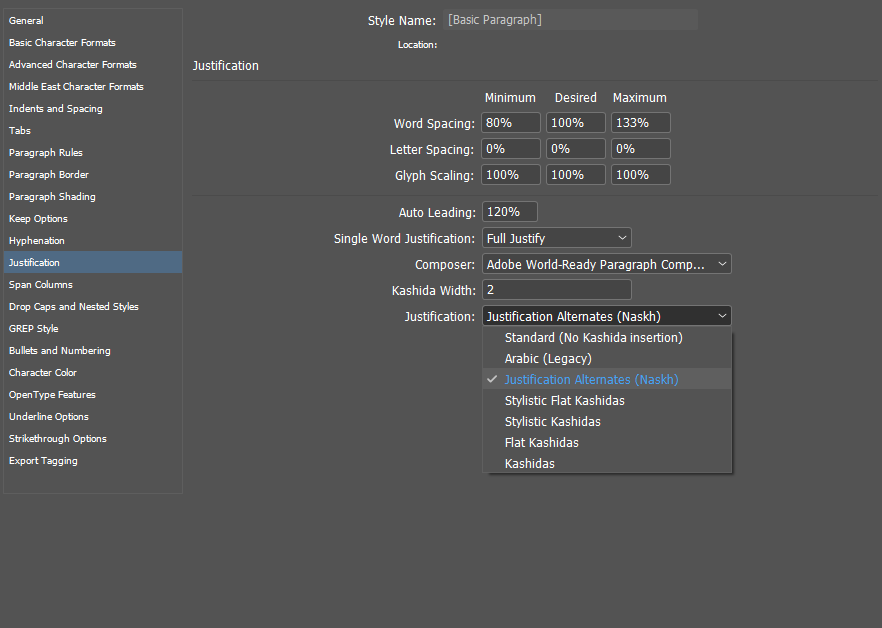Image resolution: width=882 pixels, height=628 pixels.
Task: Open Middle East Character Formats section
Action: 76,87
